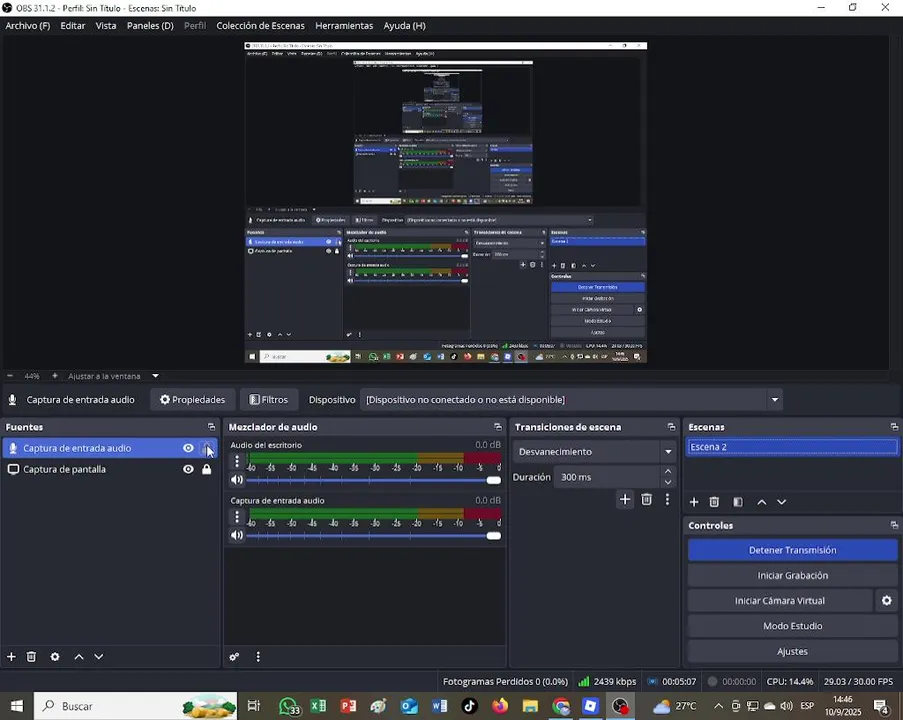Adjust Audio del escritorio volume slider

[x=373, y=480]
